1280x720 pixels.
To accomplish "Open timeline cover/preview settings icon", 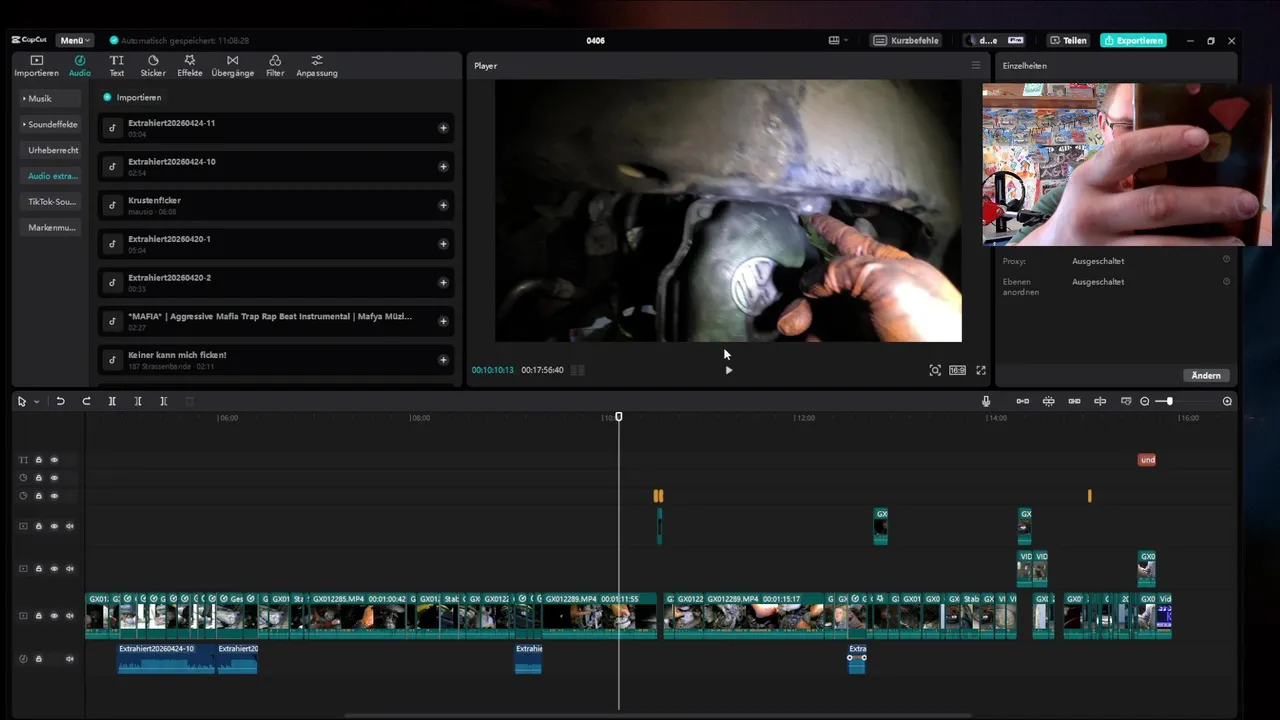I will pyautogui.click(x=1126, y=401).
